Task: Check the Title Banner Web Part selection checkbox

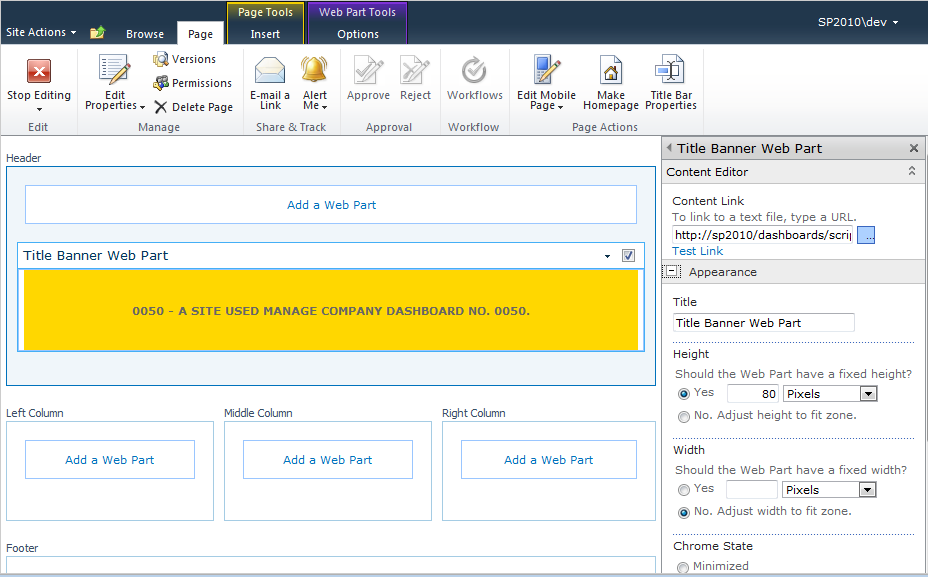Action: tap(628, 256)
